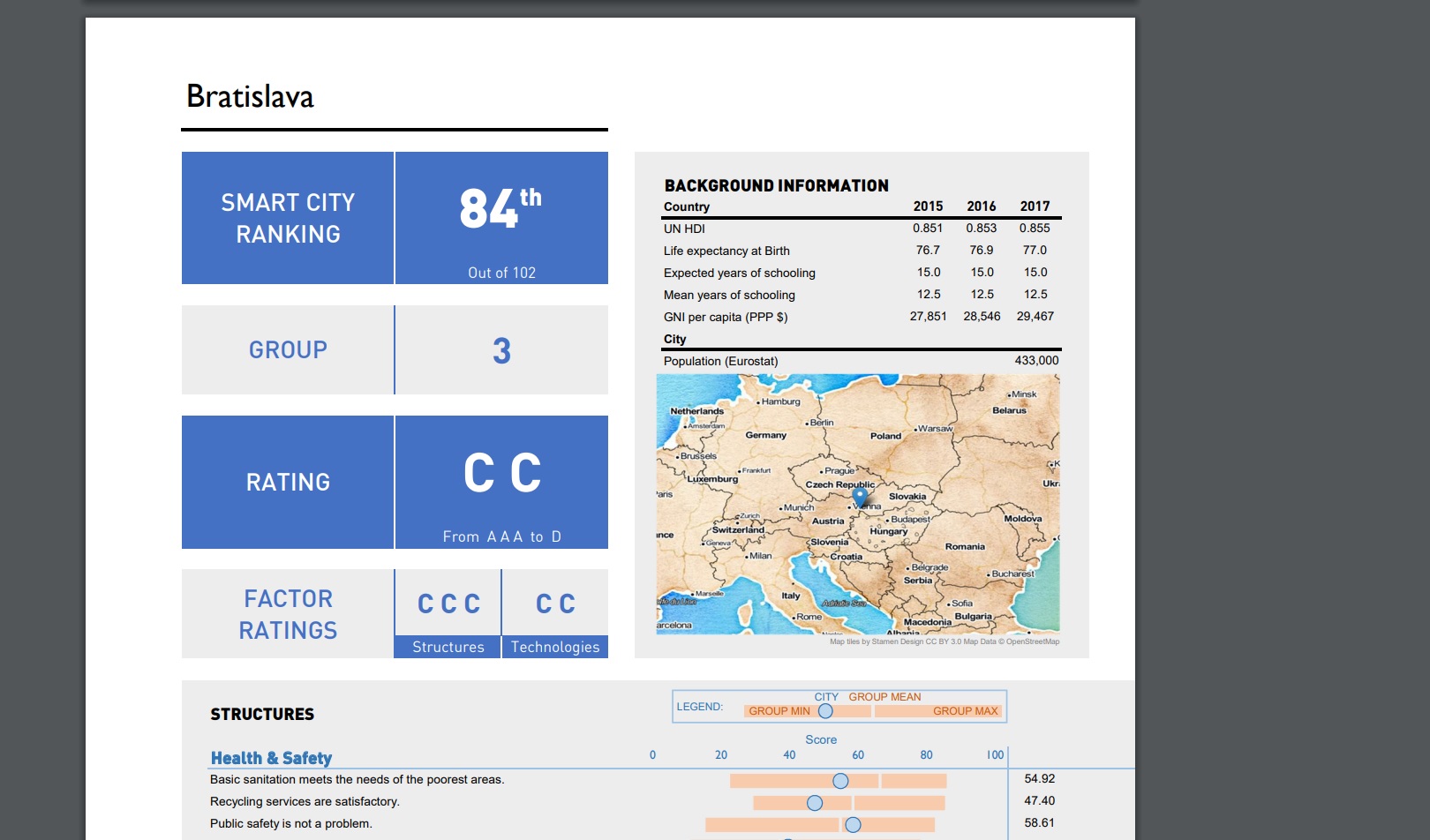Viewport: 1430px width, 840px height.
Task: Click the score circle for recycling services row
Action: click(x=815, y=803)
